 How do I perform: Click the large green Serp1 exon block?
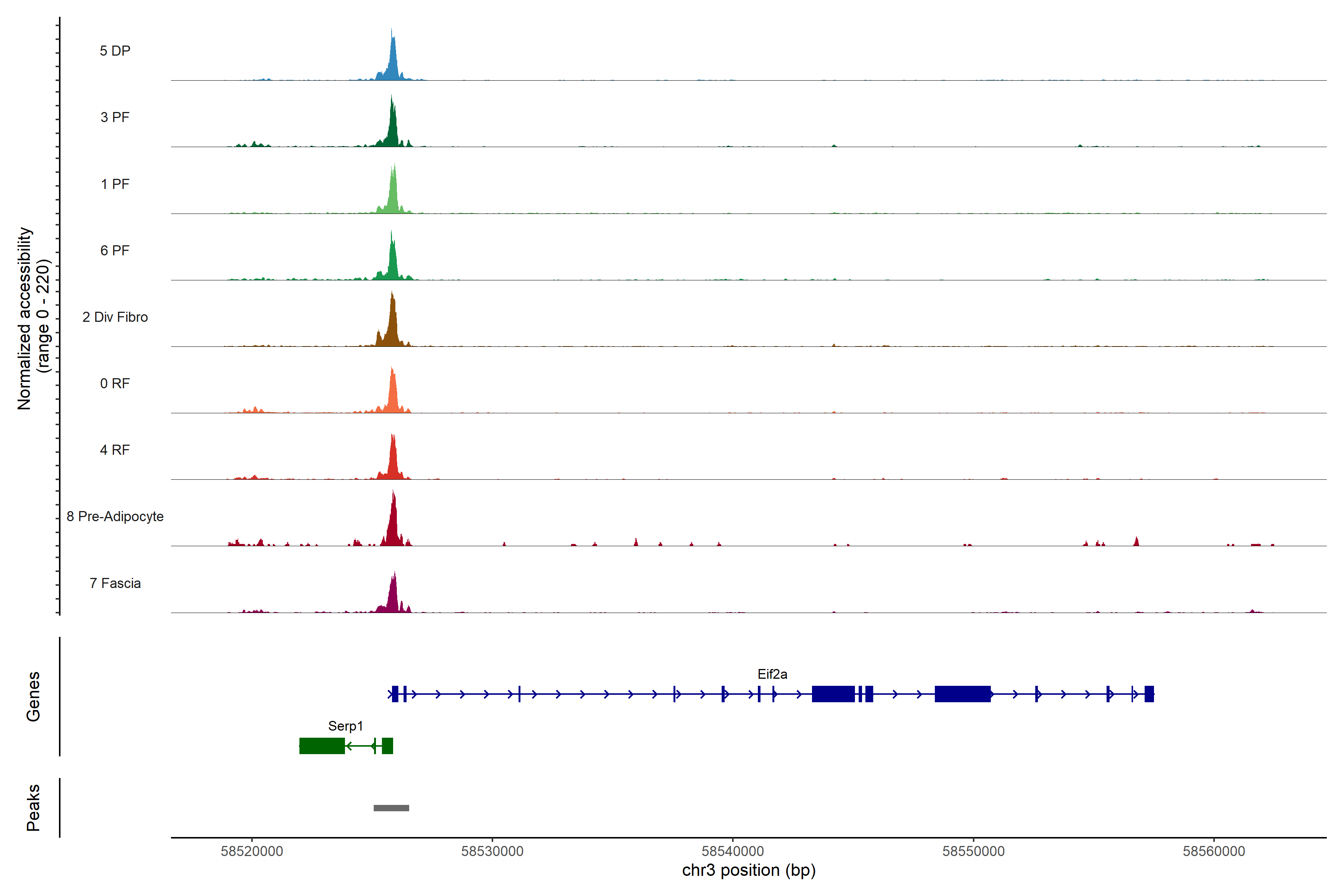point(322,746)
